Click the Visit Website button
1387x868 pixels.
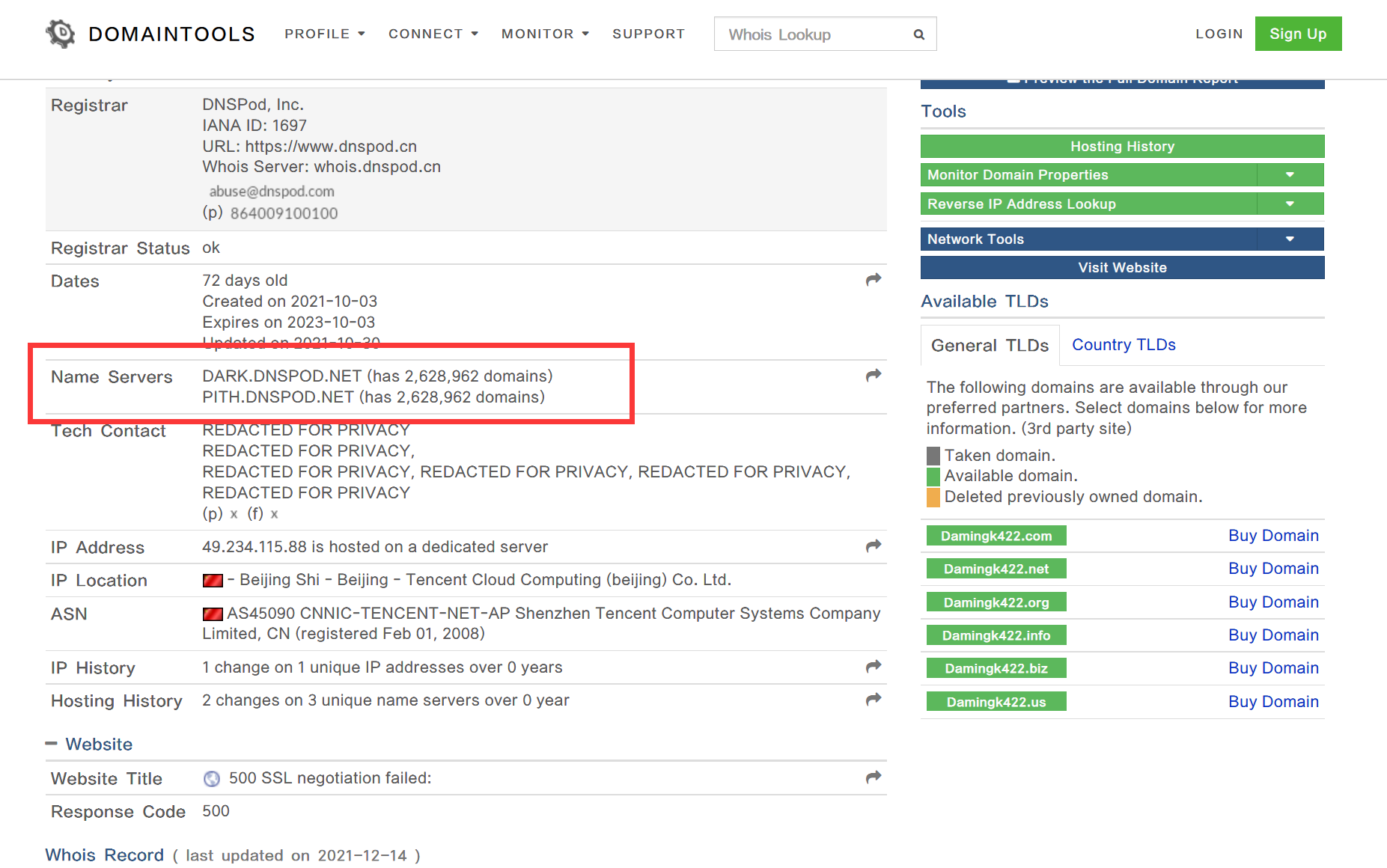pyautogui.click(x=1122, y=267)
